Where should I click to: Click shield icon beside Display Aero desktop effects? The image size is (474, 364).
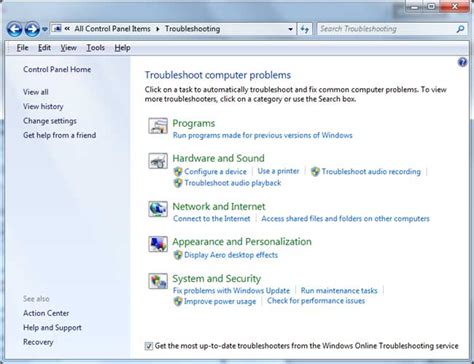[178, 255]
